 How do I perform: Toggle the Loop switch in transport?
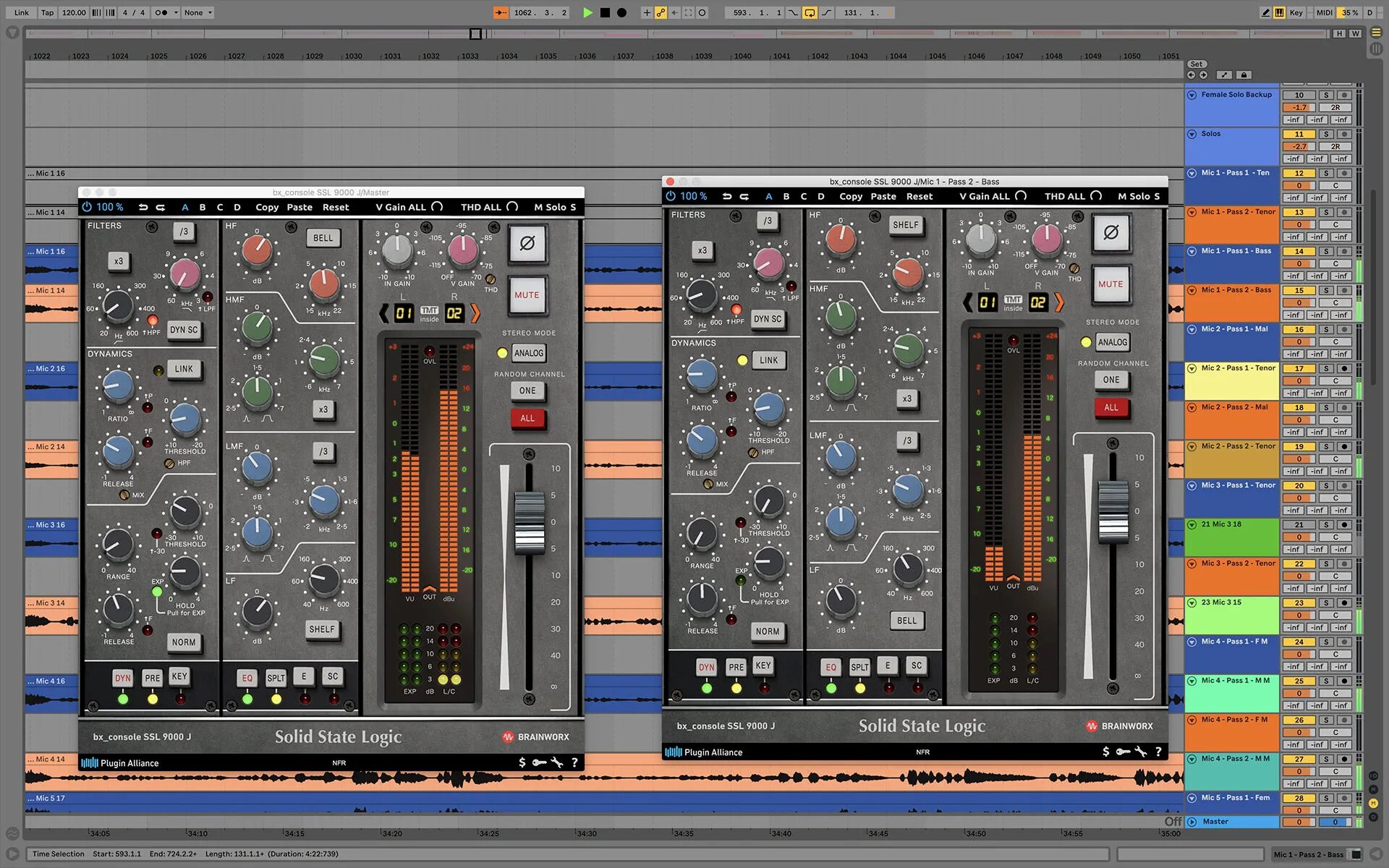tap(810, 12)
